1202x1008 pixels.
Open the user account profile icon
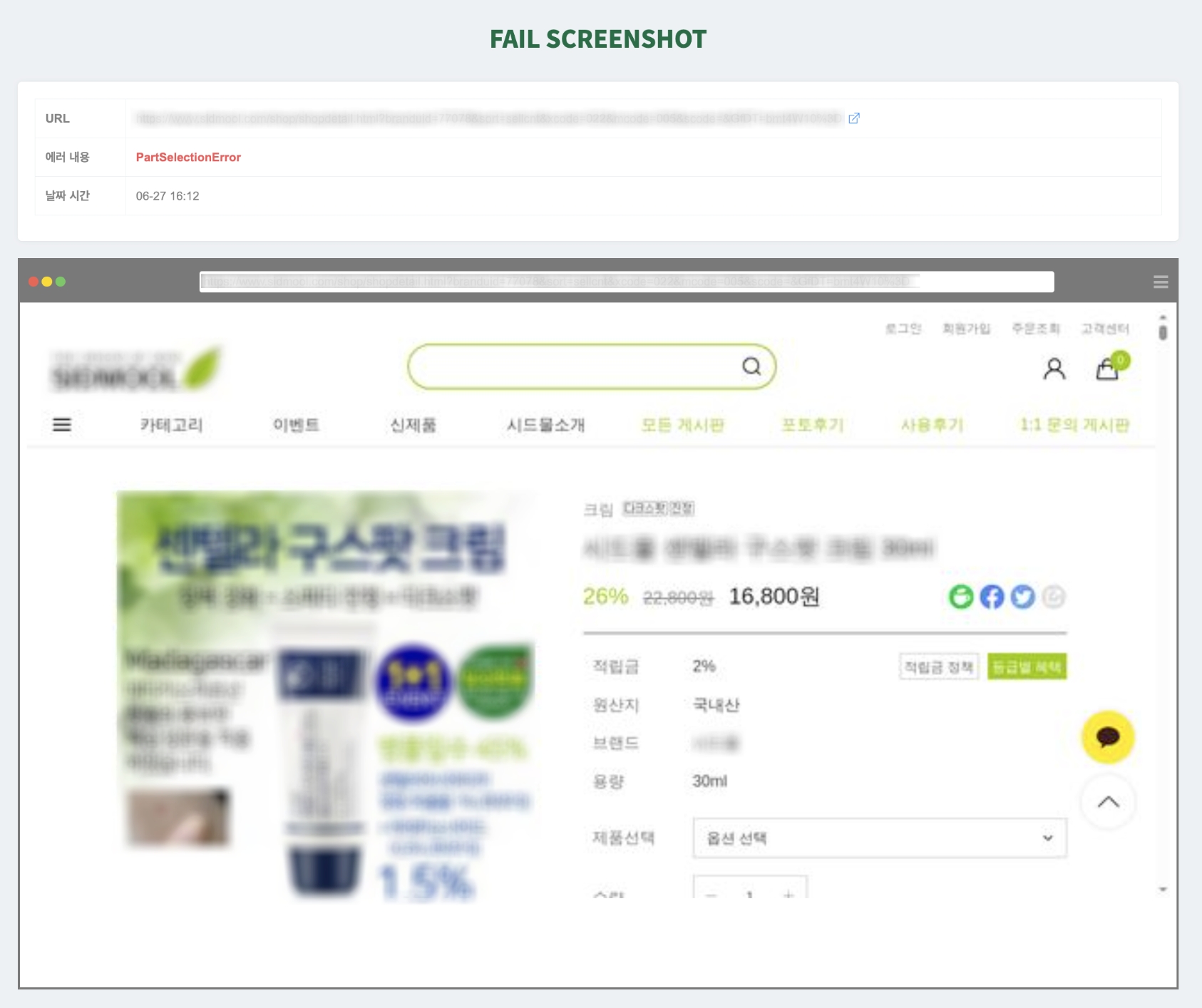pyautogui.click(x=1054, y=369)
